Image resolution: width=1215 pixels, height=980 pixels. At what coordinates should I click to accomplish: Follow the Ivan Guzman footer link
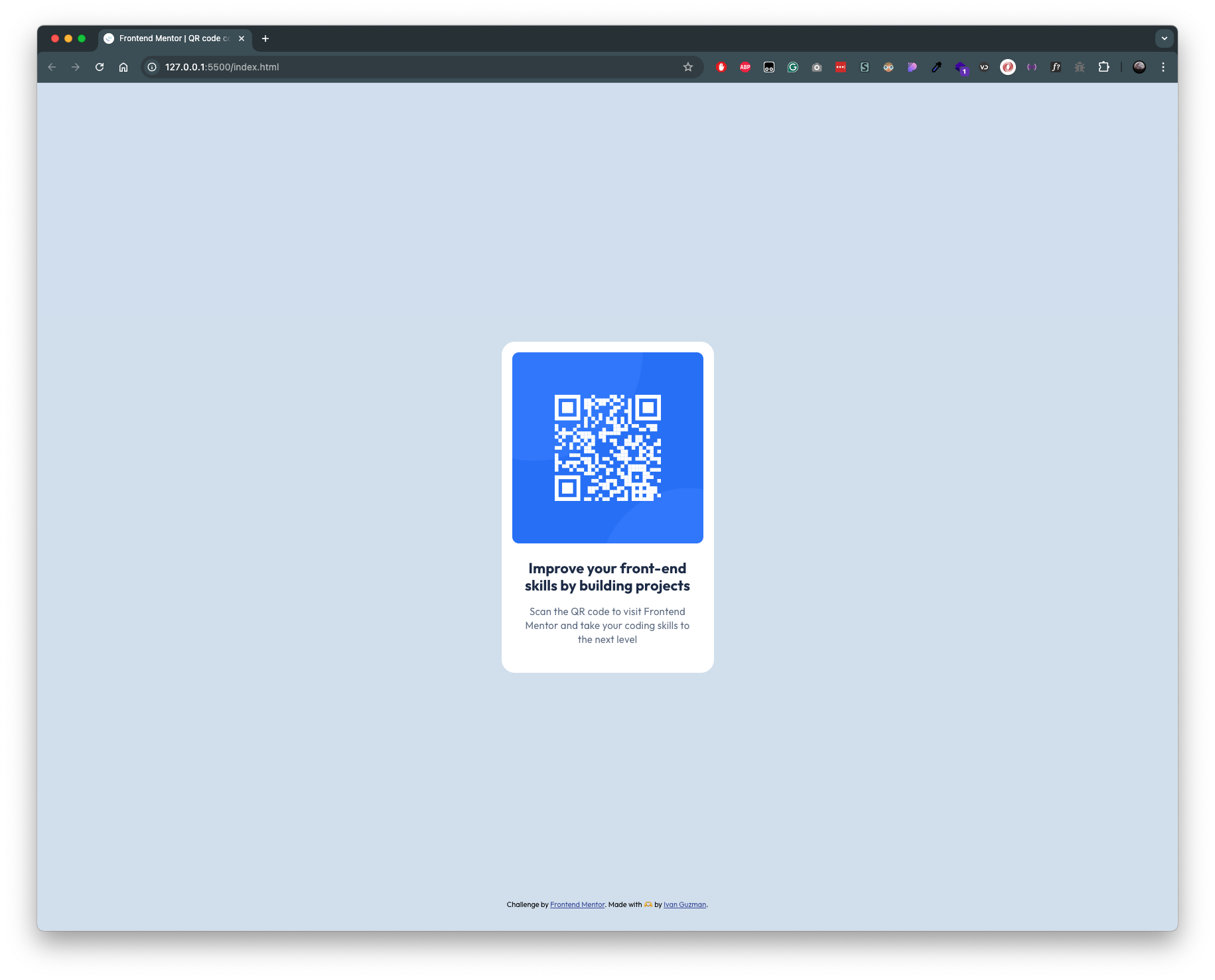685,905
